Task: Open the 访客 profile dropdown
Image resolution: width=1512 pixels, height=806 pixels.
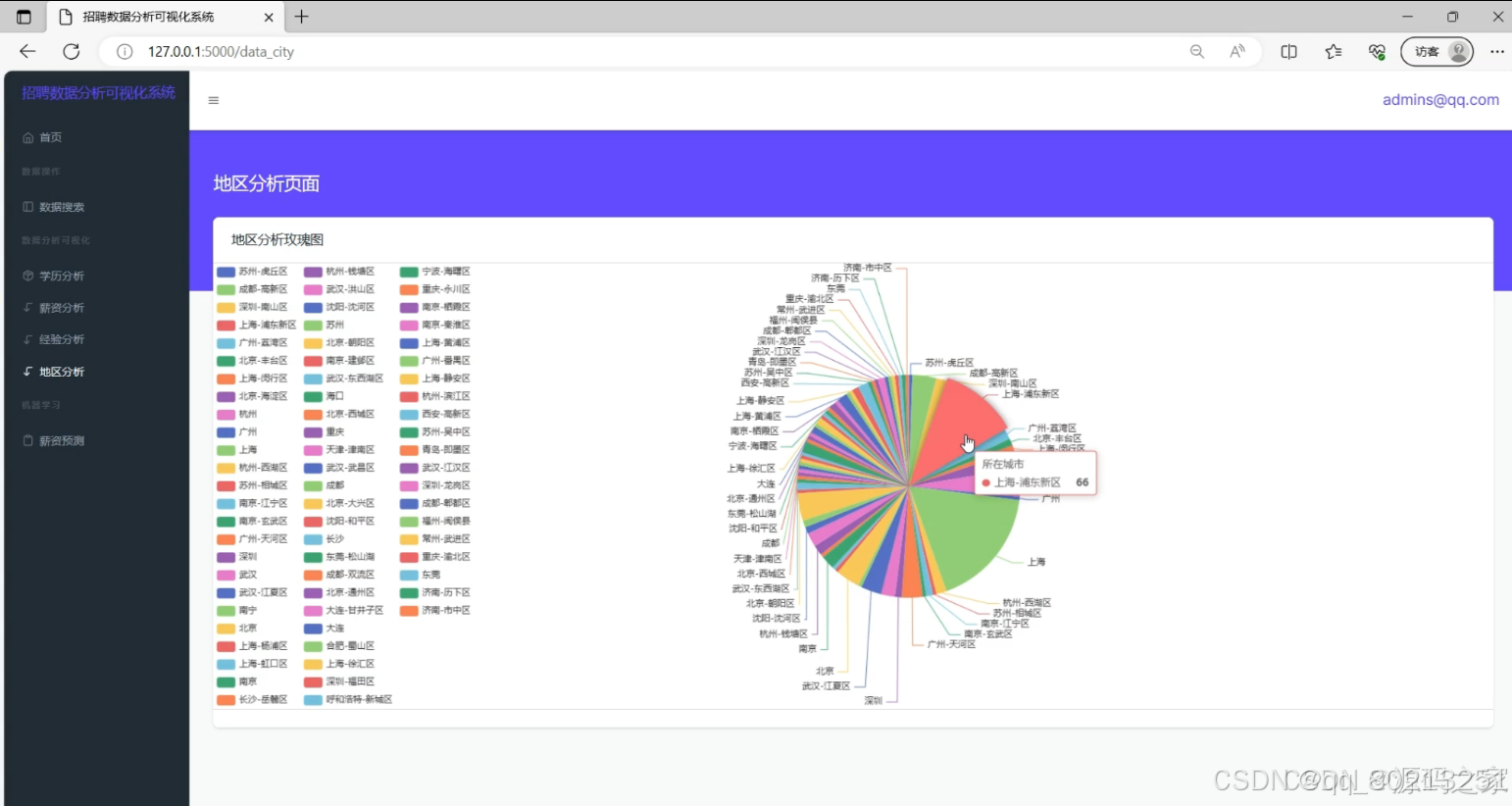Action: point(1436,51)
